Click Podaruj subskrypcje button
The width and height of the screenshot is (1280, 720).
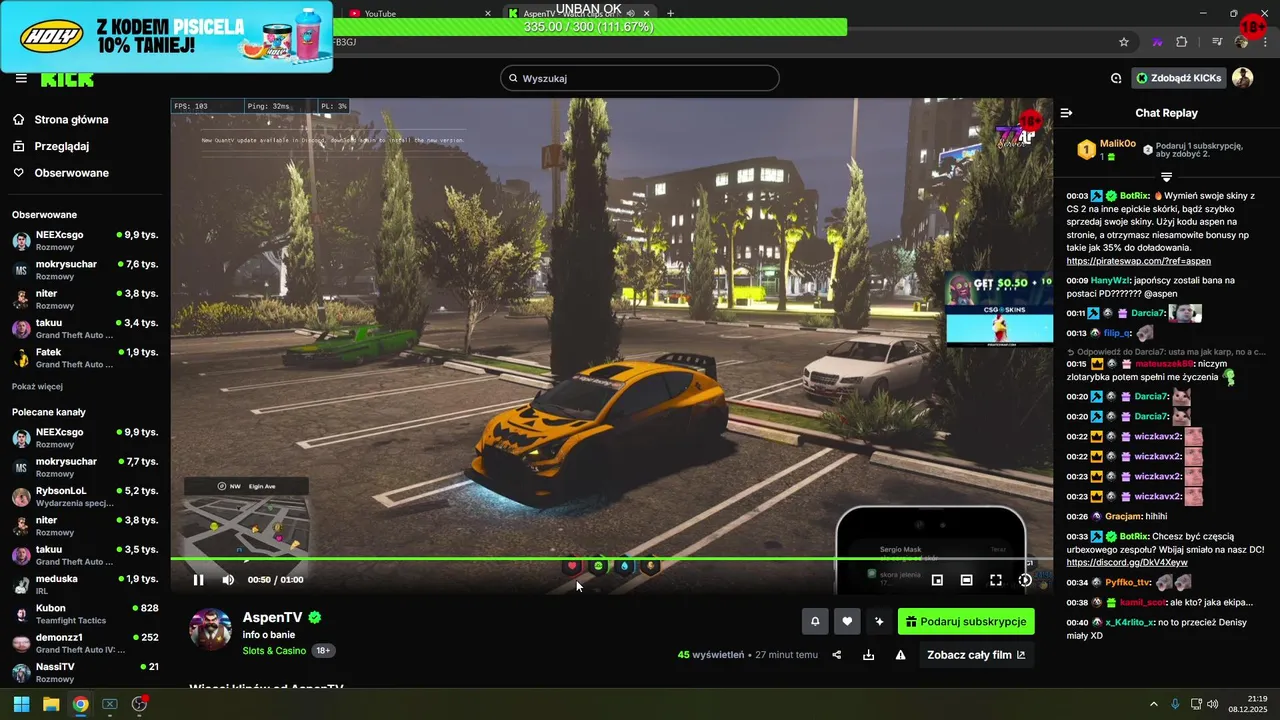[x=966, y=622]
